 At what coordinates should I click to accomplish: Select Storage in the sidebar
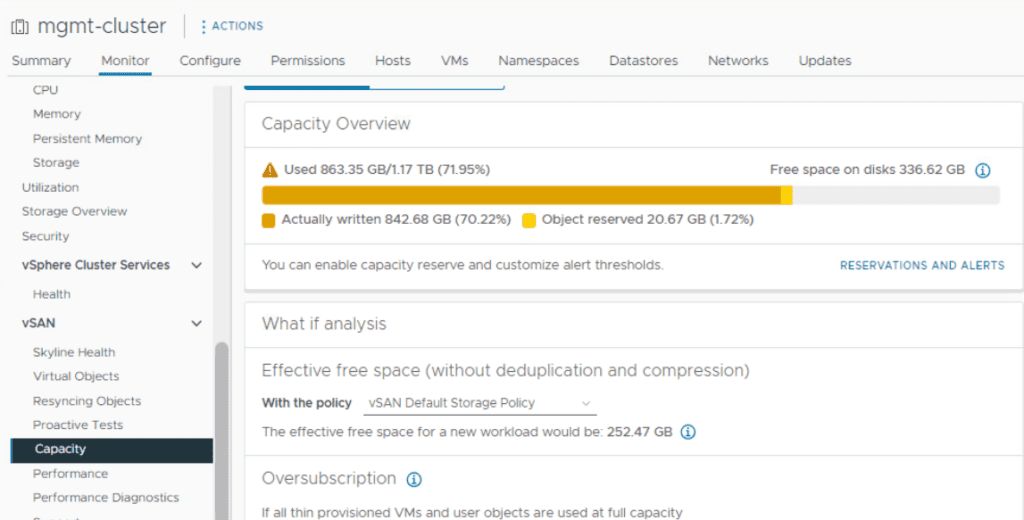click(x=56, y=163)
